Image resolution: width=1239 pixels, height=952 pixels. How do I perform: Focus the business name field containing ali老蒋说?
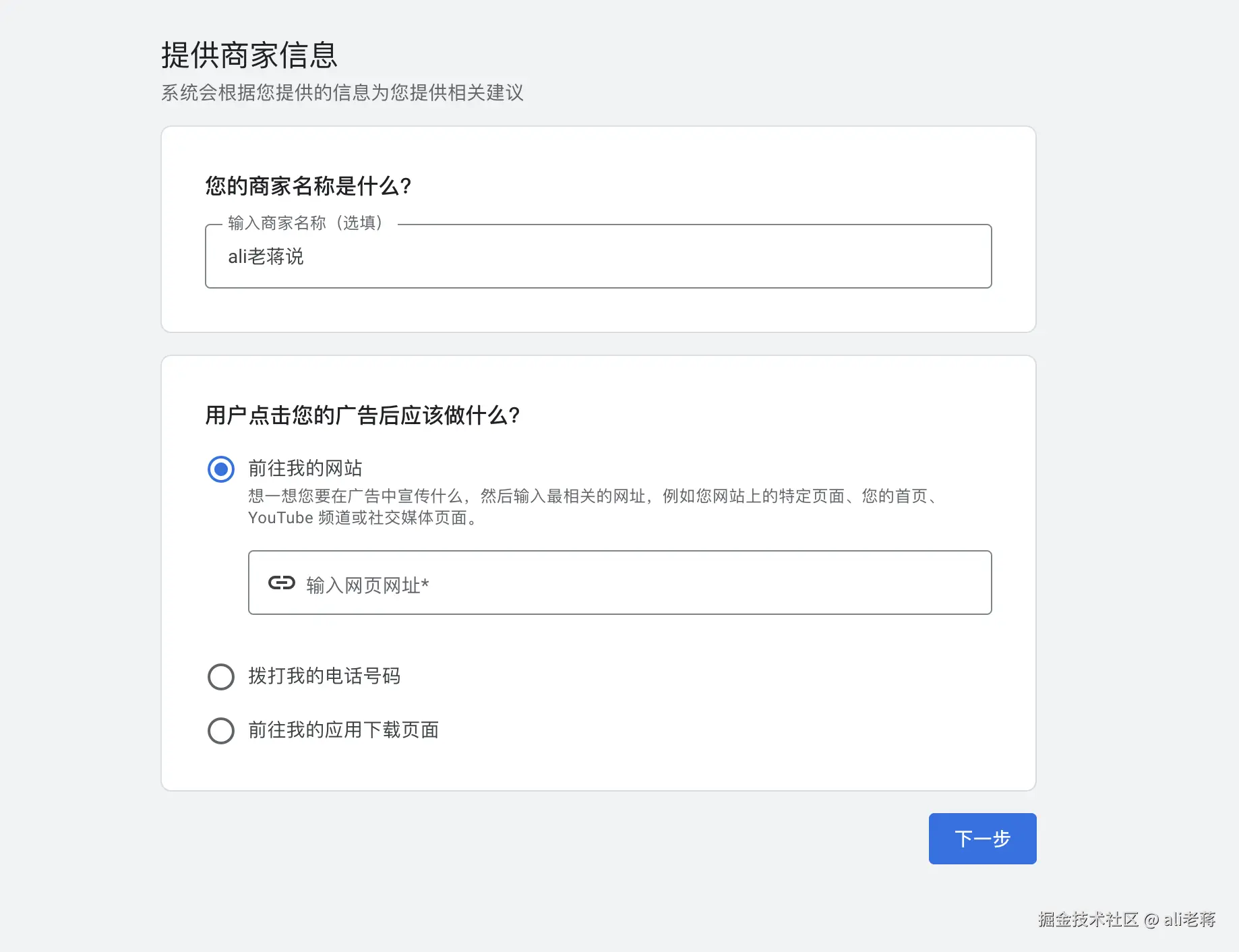tap(597, 257)
